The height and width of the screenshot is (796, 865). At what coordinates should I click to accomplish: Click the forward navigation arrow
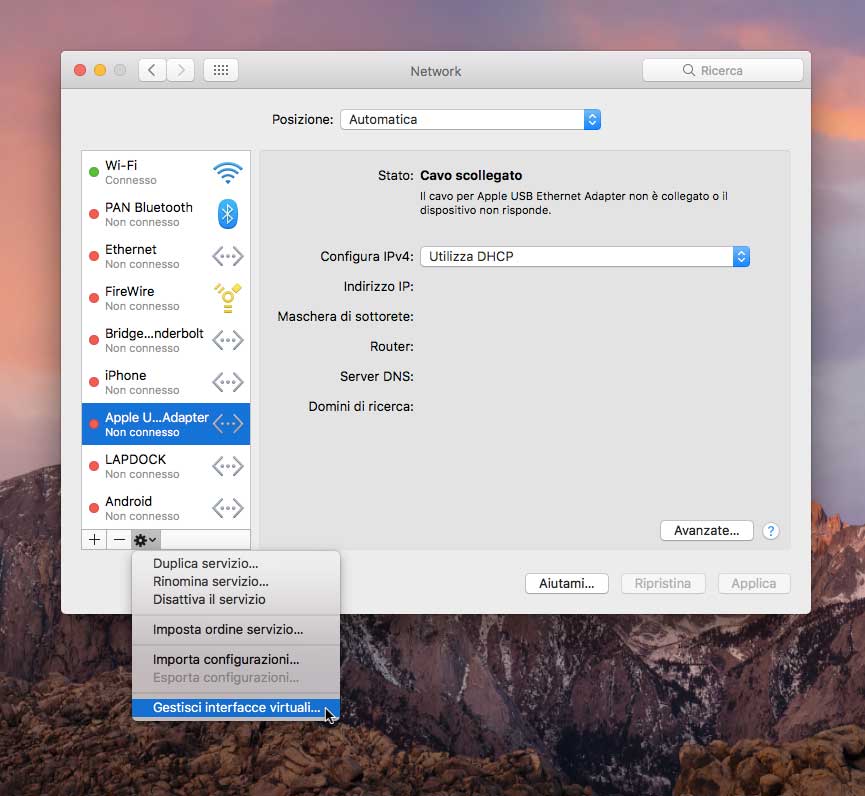tap(180, 70)
